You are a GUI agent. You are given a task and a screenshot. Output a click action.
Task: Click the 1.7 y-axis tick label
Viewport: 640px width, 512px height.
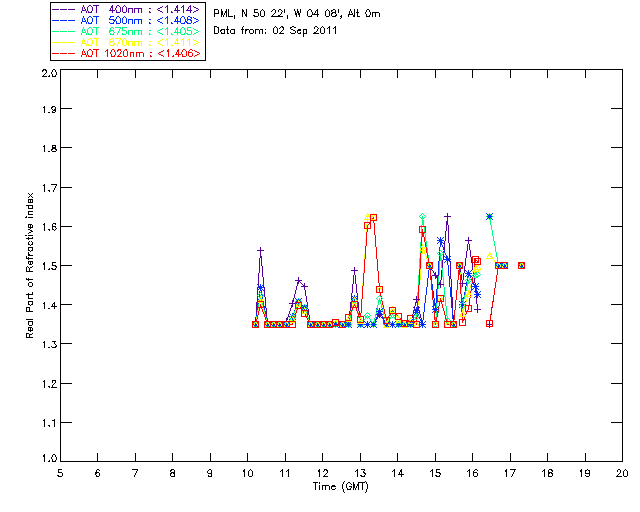[49, 188]
